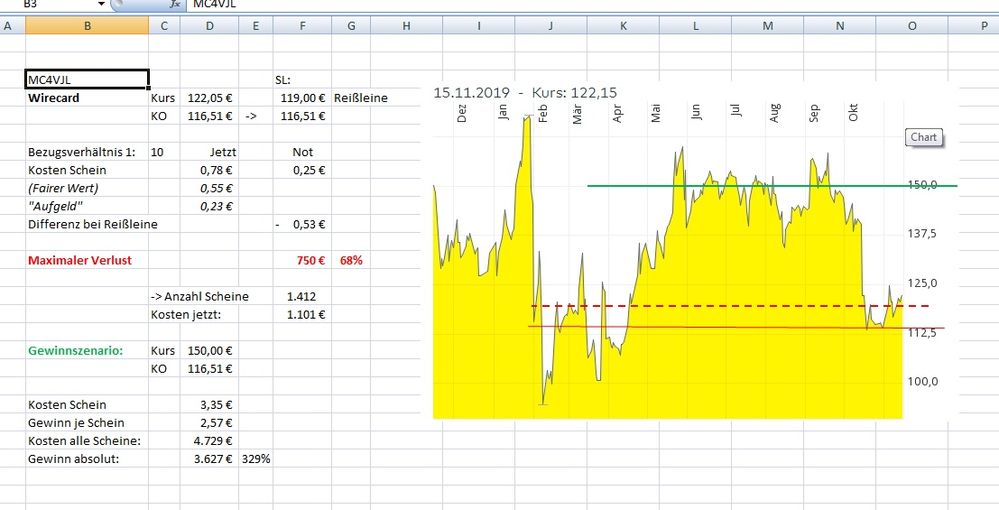Select the Reißleine cell
The image size is (999, 510).
361,98
